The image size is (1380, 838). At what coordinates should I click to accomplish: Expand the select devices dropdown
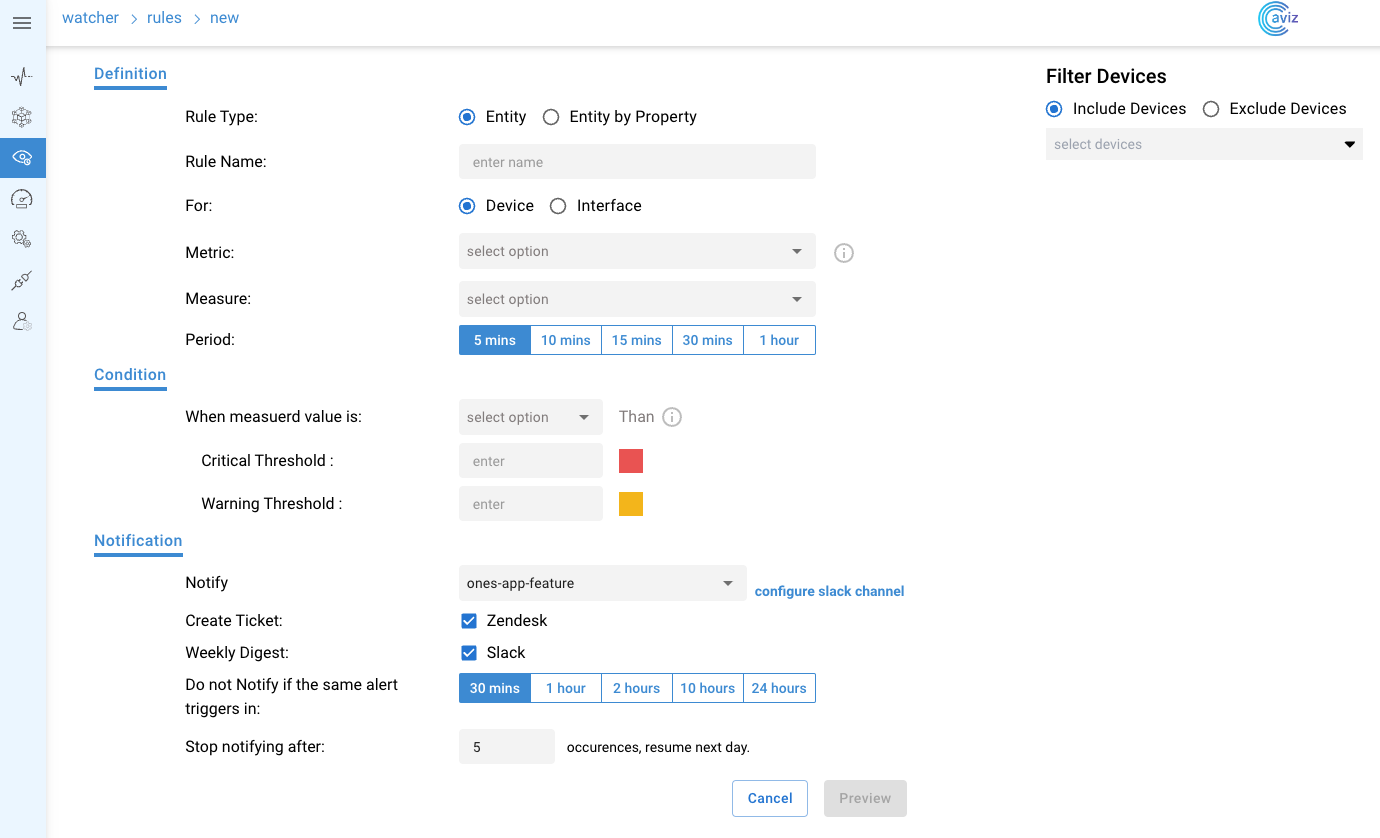[1204, 144]
